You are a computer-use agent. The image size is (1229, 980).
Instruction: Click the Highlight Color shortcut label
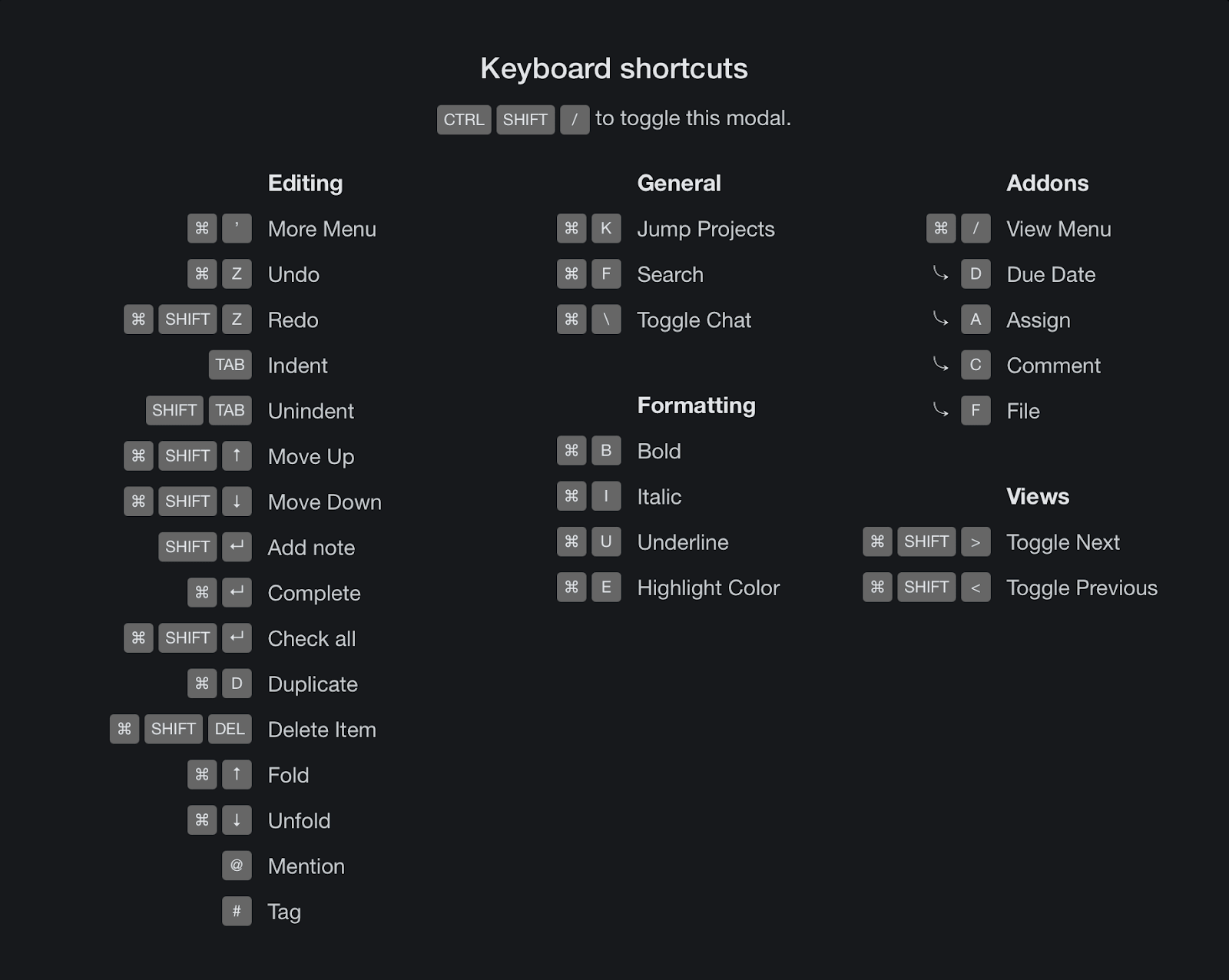708,588
